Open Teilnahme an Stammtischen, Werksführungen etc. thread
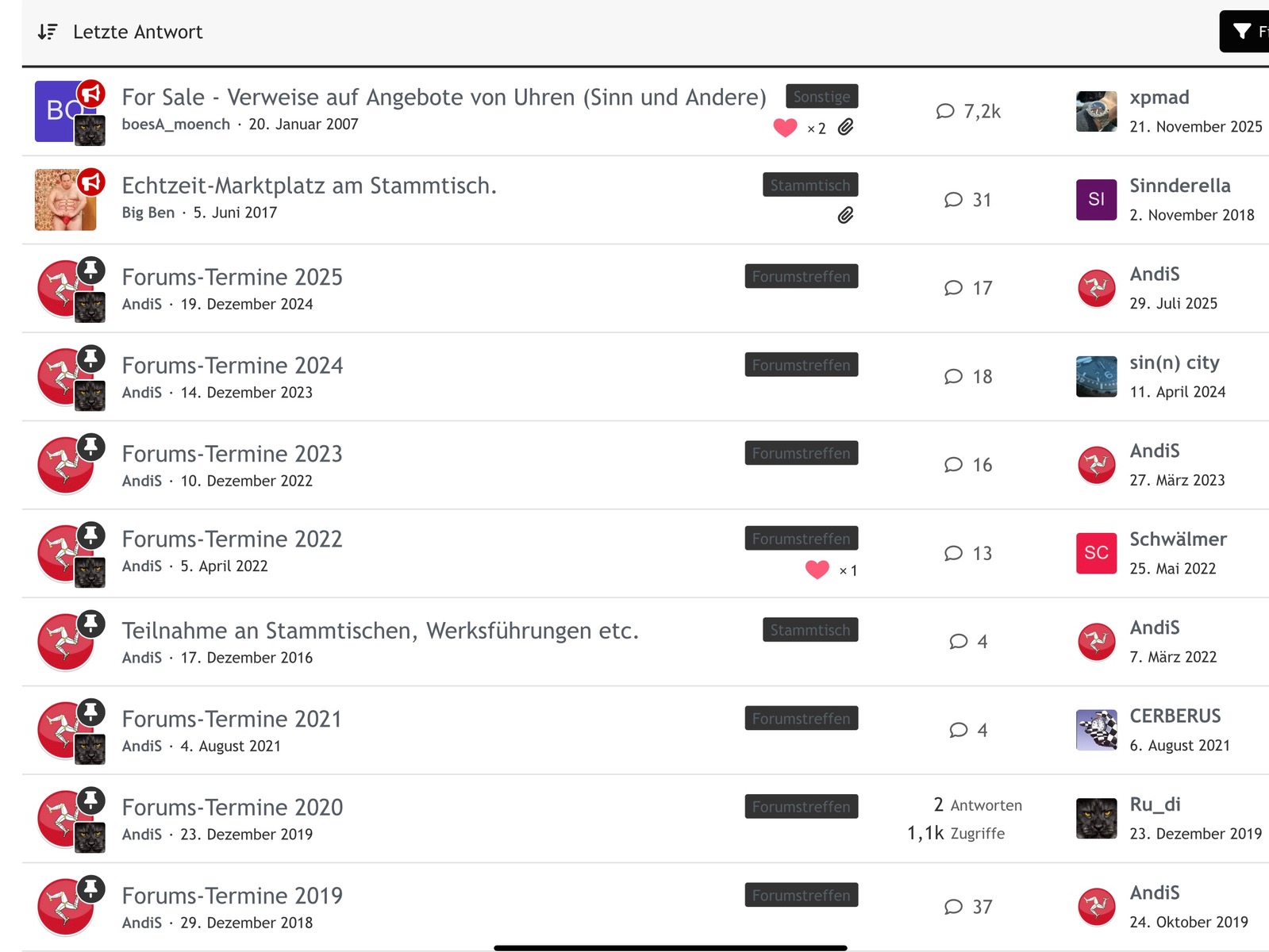 380,631
